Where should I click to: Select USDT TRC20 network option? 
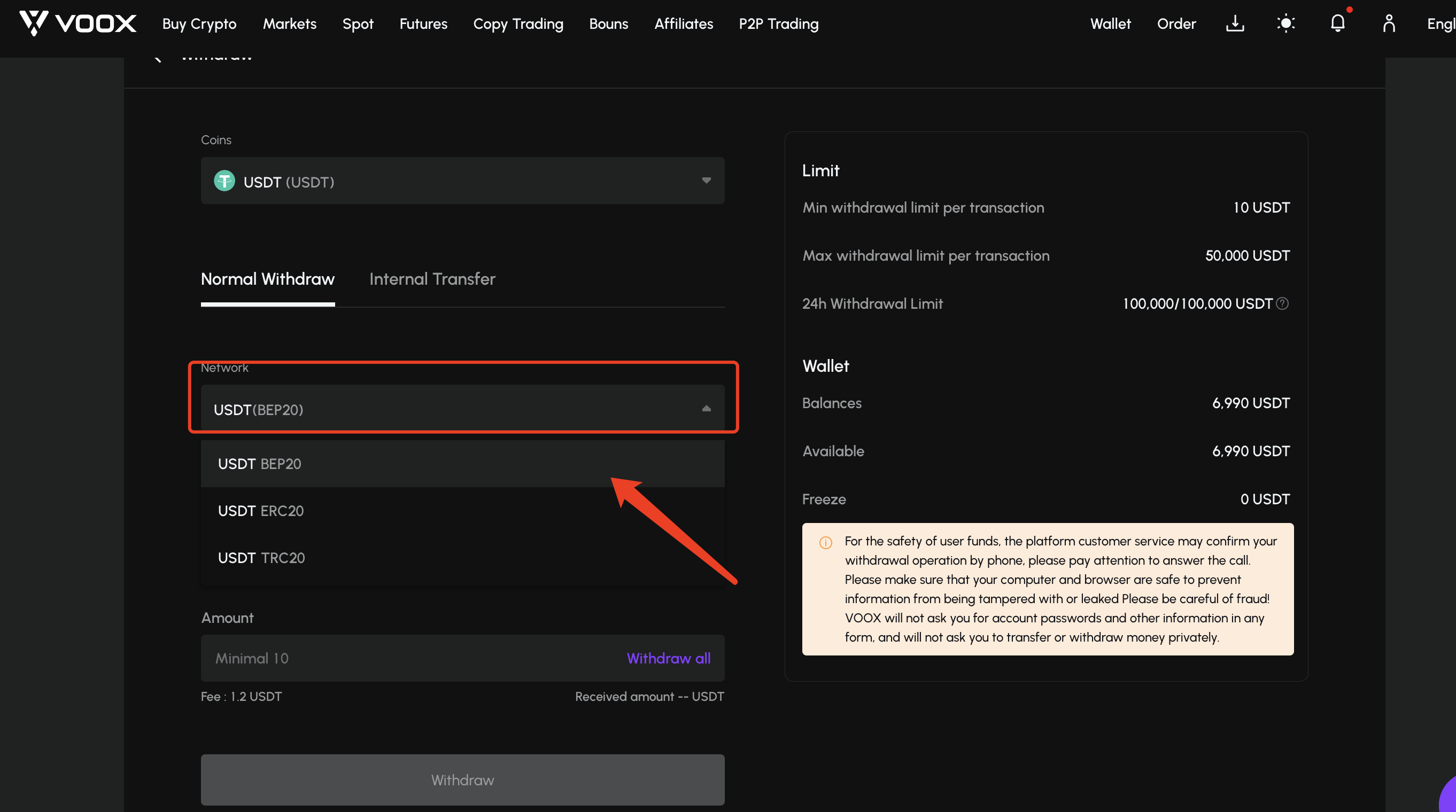point(462,558)
